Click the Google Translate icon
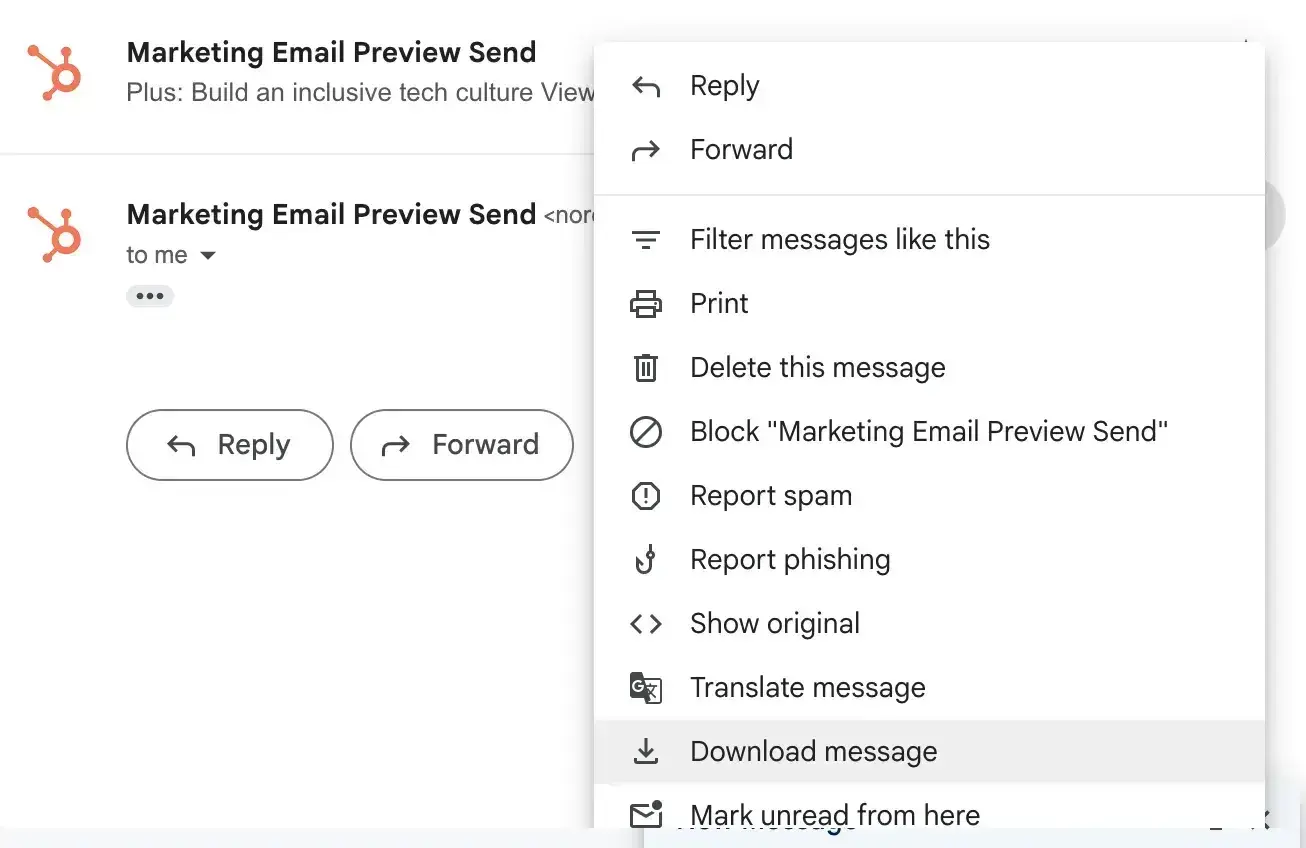1306x848 pixels. (x=646, y=687)
